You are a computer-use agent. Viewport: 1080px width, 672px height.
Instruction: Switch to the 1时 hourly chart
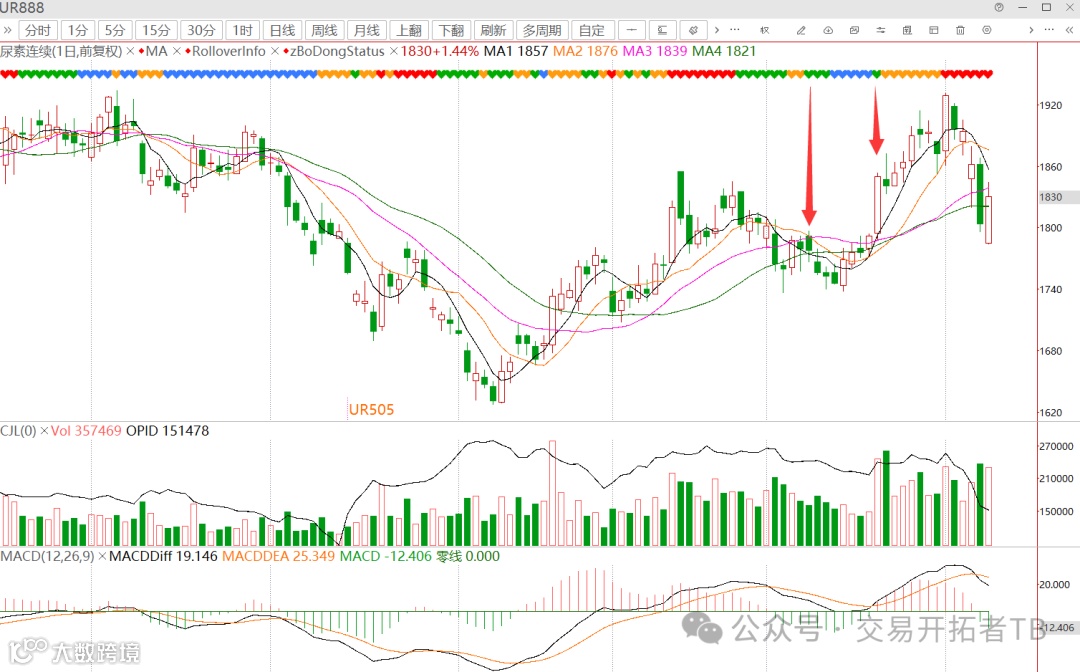(x=242, y=30)
